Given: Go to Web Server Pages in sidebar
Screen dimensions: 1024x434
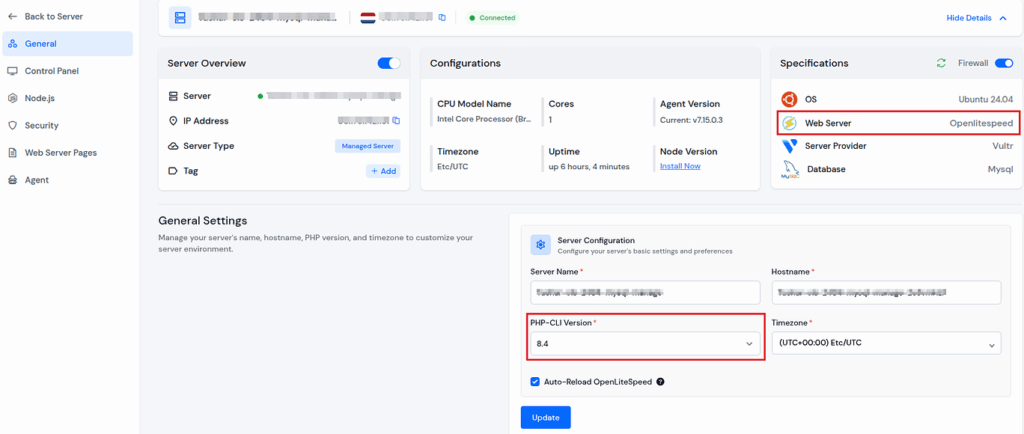Looking at the screenshot, I should 60,153.
